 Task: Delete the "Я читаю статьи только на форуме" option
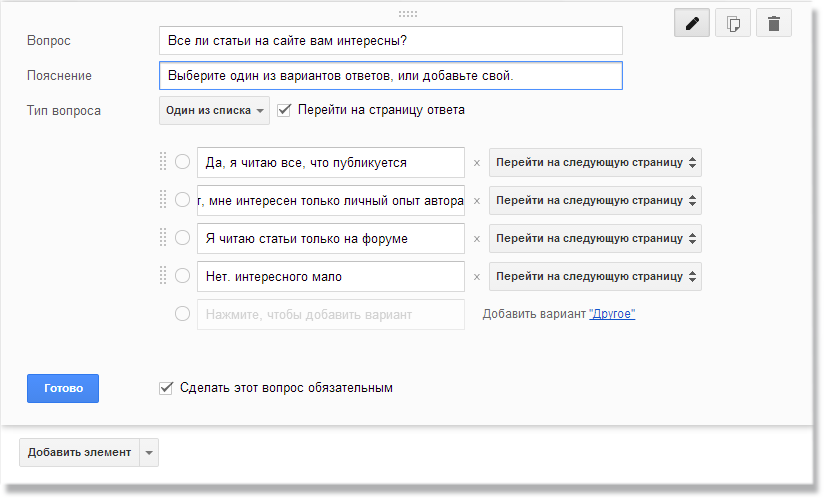(x=477, y=238)
